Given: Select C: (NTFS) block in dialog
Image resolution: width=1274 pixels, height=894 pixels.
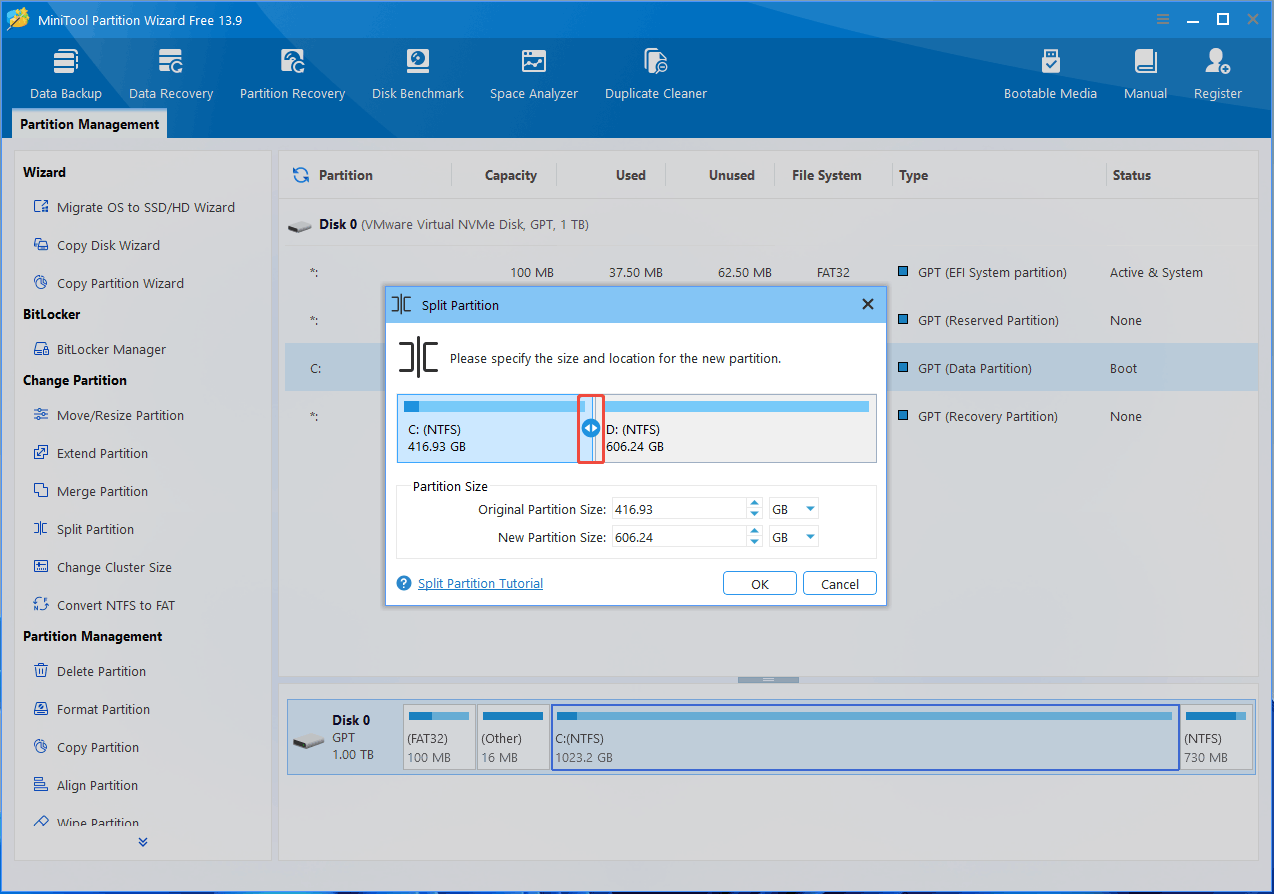Looking at the screenshot, I should [x=488, y=428].
